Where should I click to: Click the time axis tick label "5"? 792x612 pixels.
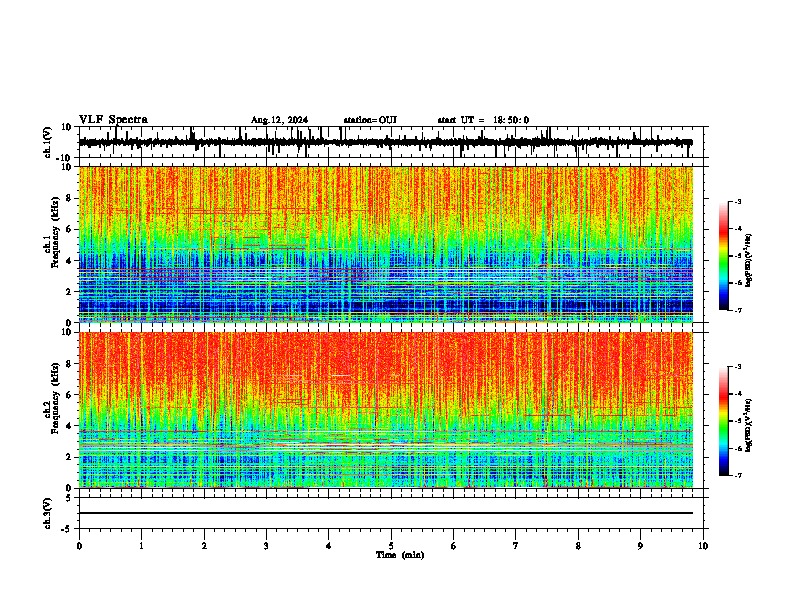(391, 546)
